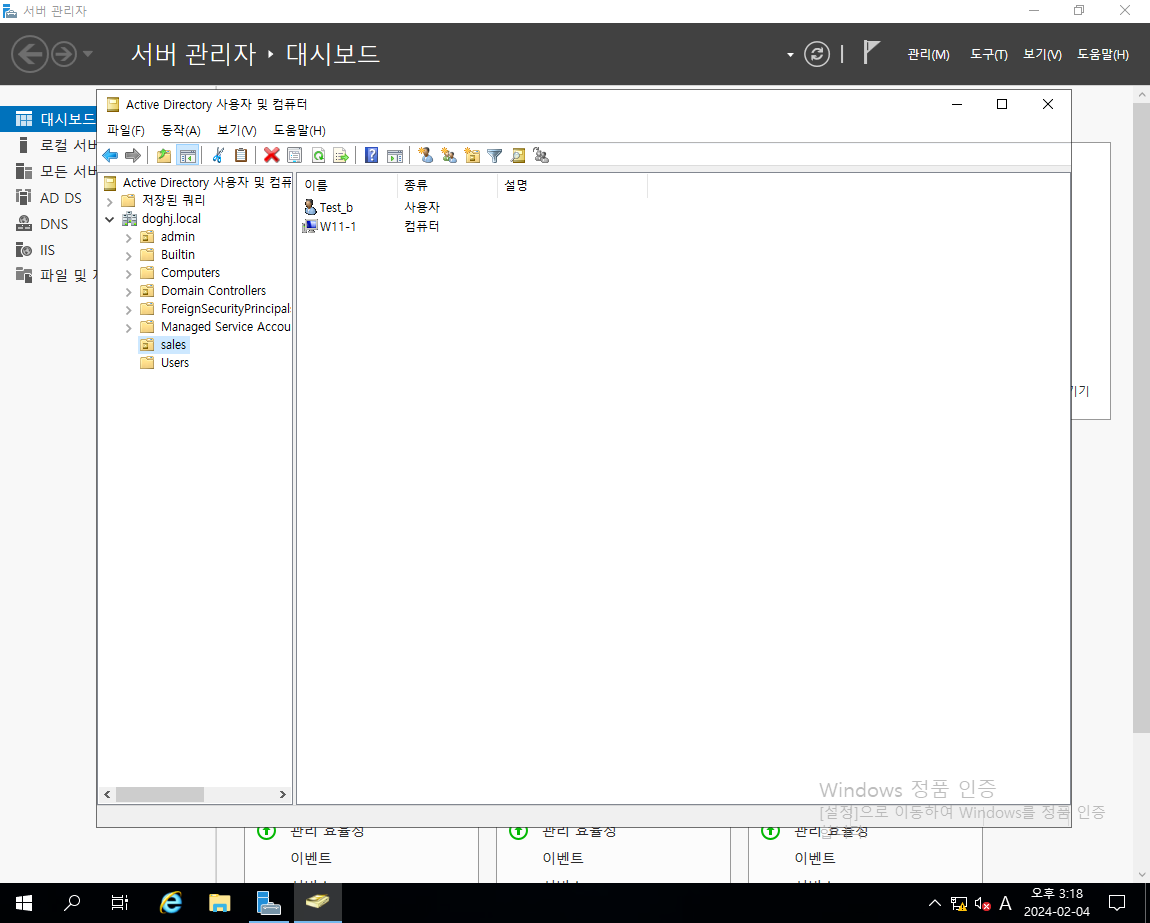
Task: Select the Users container in tree
Action: click(x=175, y=362)
